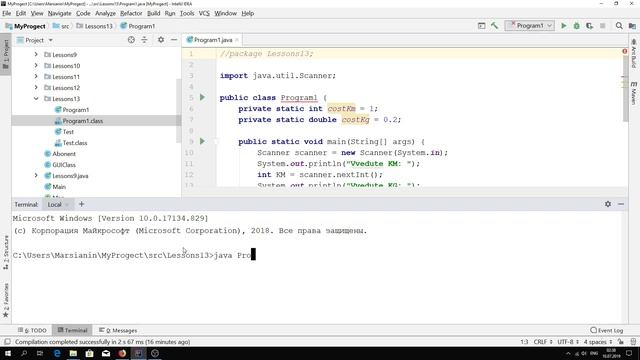This screenshot has width=640, height=360.
Task: Open the Build menu
Action: coord(153,13)
